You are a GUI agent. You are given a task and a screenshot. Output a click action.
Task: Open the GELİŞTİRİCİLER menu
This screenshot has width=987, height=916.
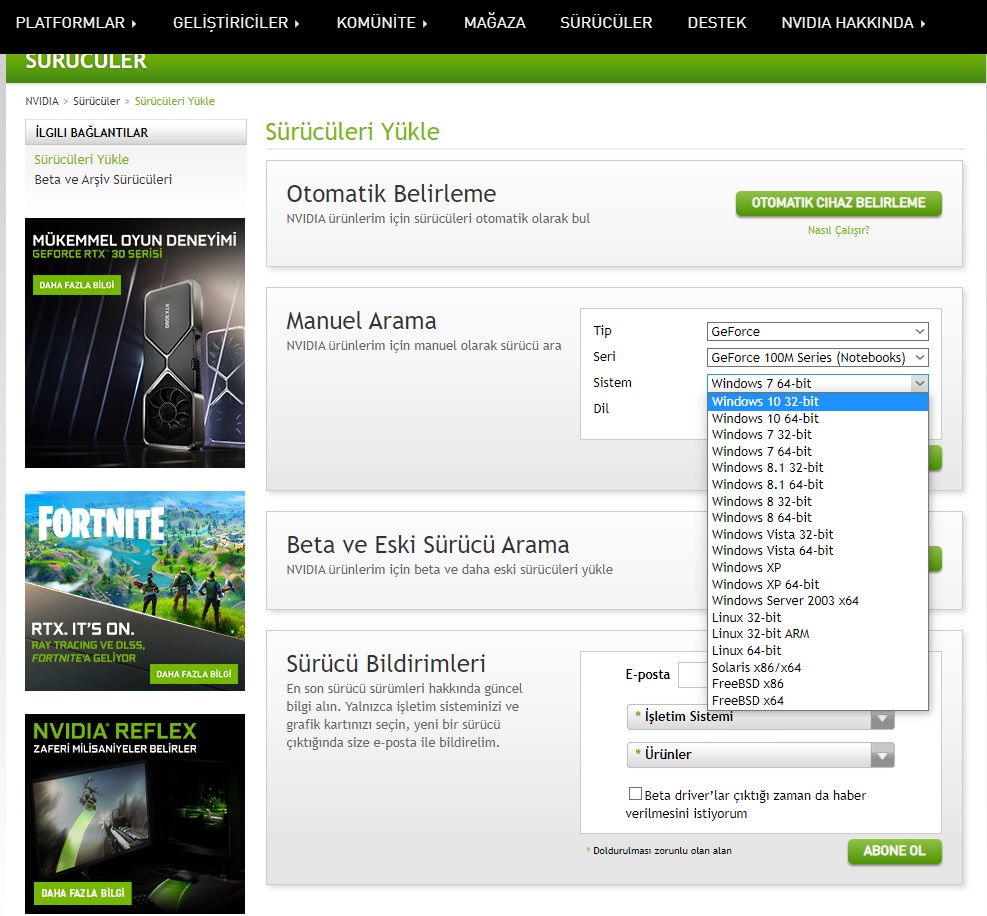[236, 23]
